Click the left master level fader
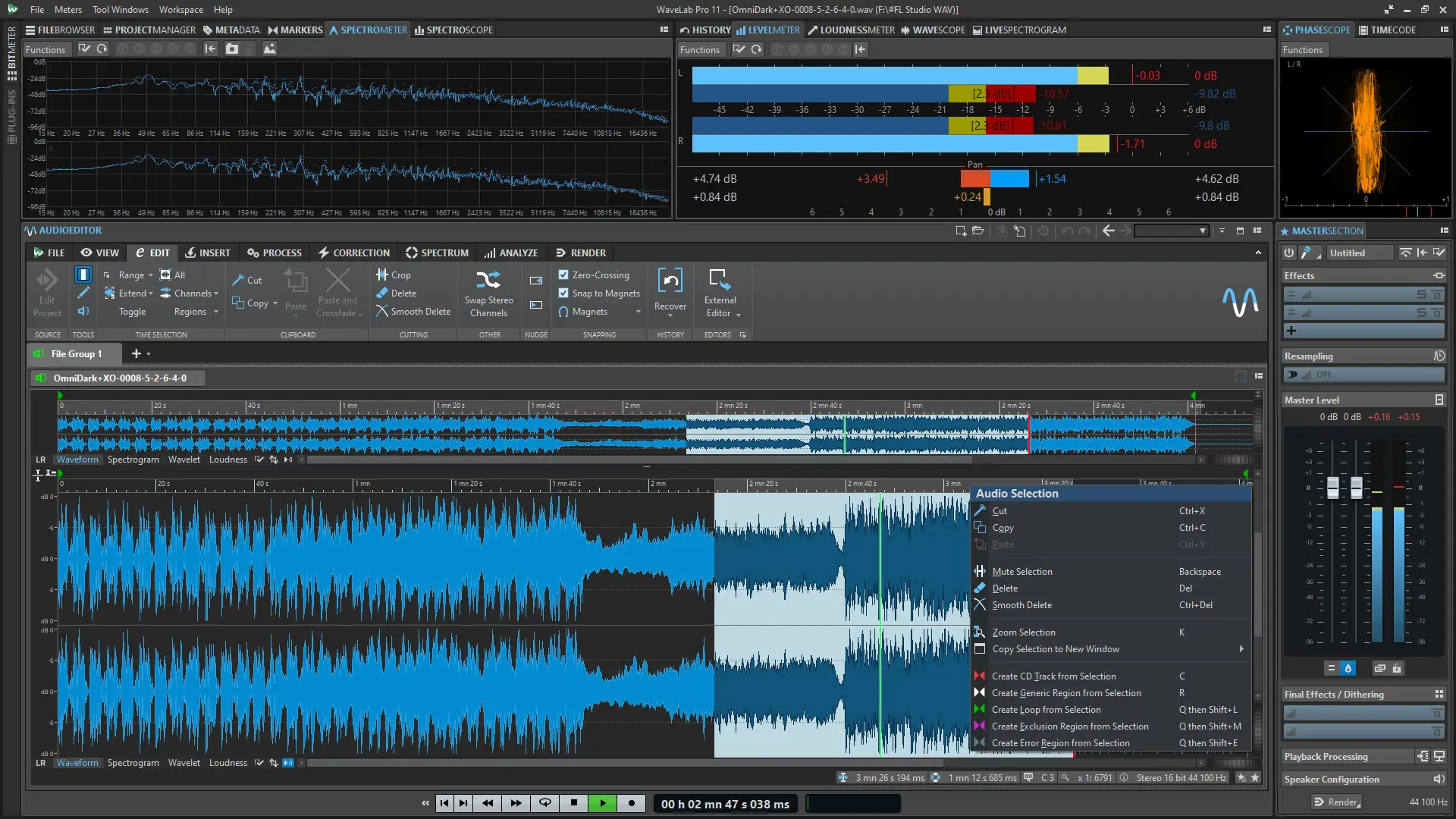Screen dimensions: 1456x819 pyautogui.click(x=1332, y=487)
